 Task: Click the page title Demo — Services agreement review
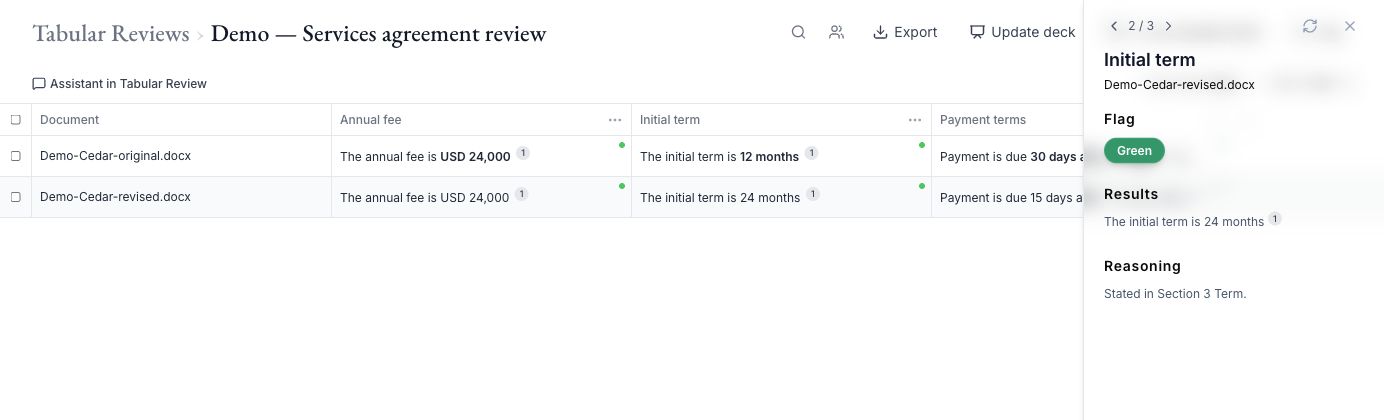click(x=379, y=34)
